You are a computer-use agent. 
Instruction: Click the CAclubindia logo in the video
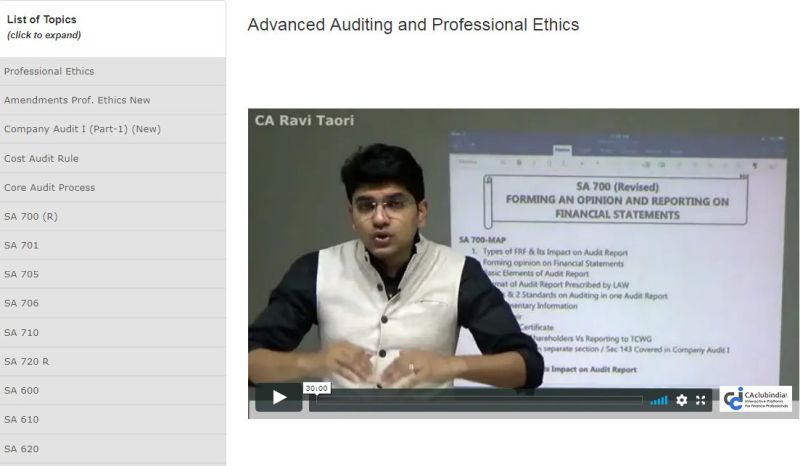point(756,399)
